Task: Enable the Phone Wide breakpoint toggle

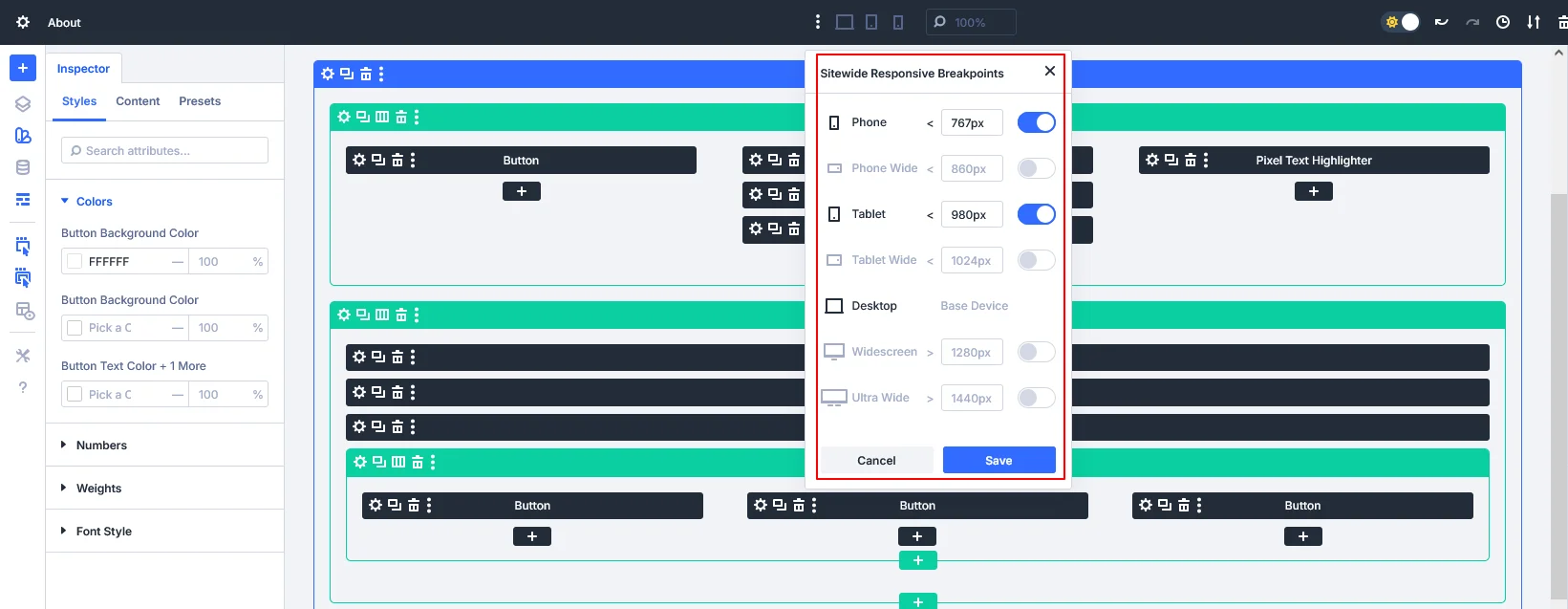Action: 1036,168
